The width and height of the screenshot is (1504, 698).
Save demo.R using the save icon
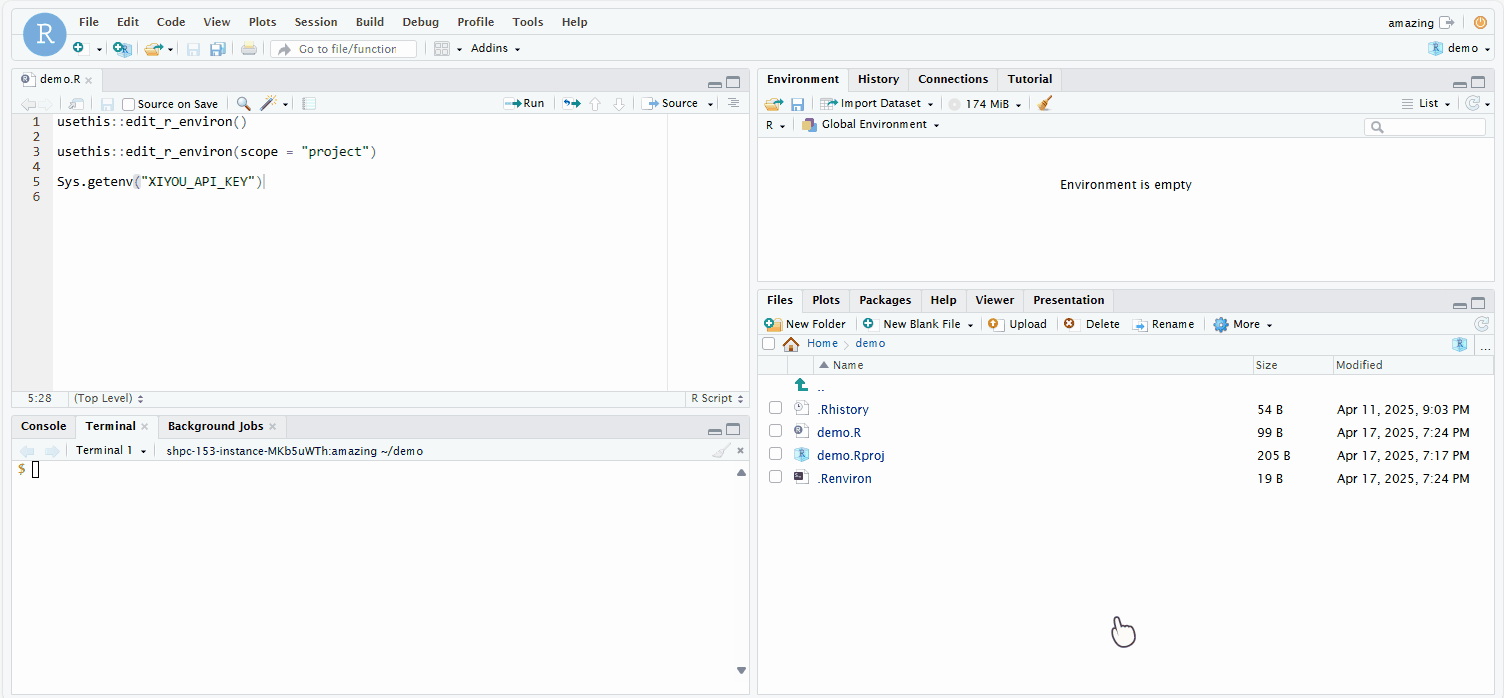pos(106,103)
